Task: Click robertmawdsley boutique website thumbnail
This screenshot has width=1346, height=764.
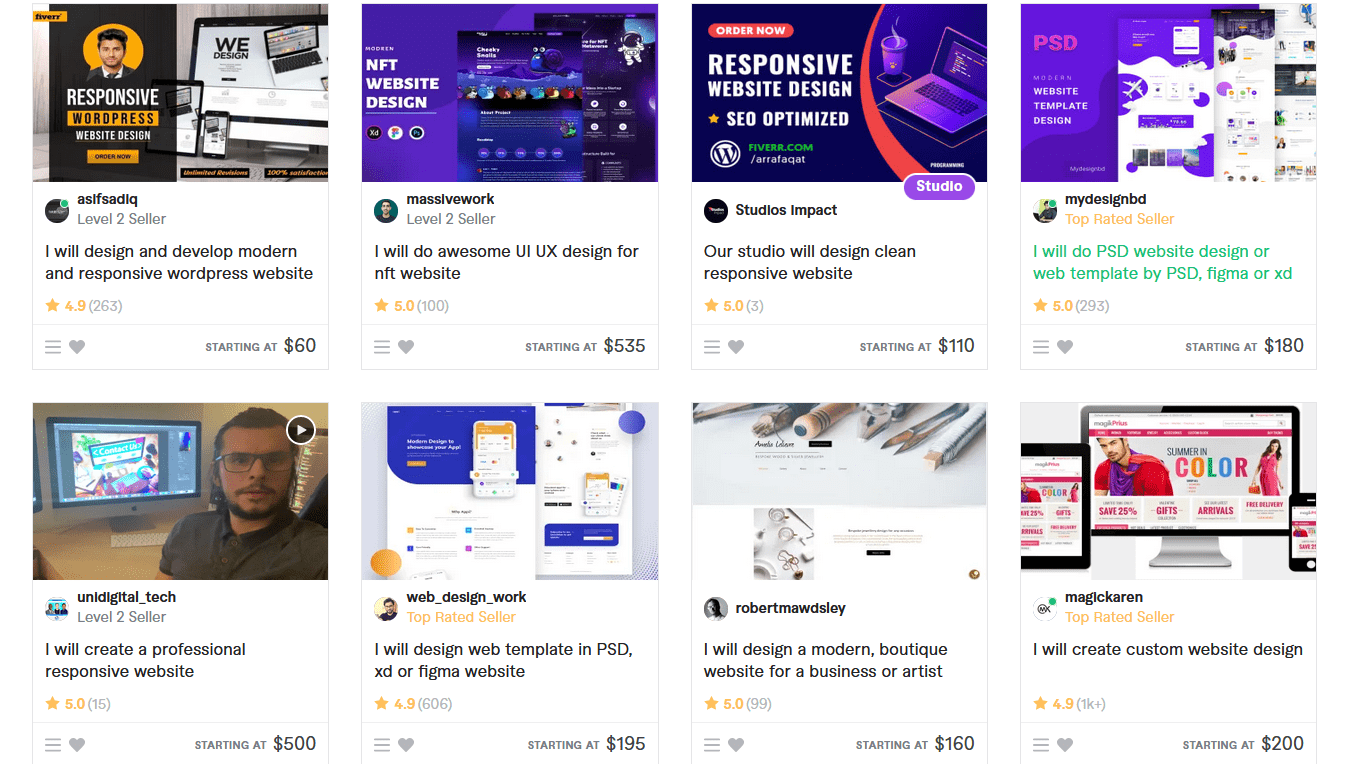Action: click(839, 491)
